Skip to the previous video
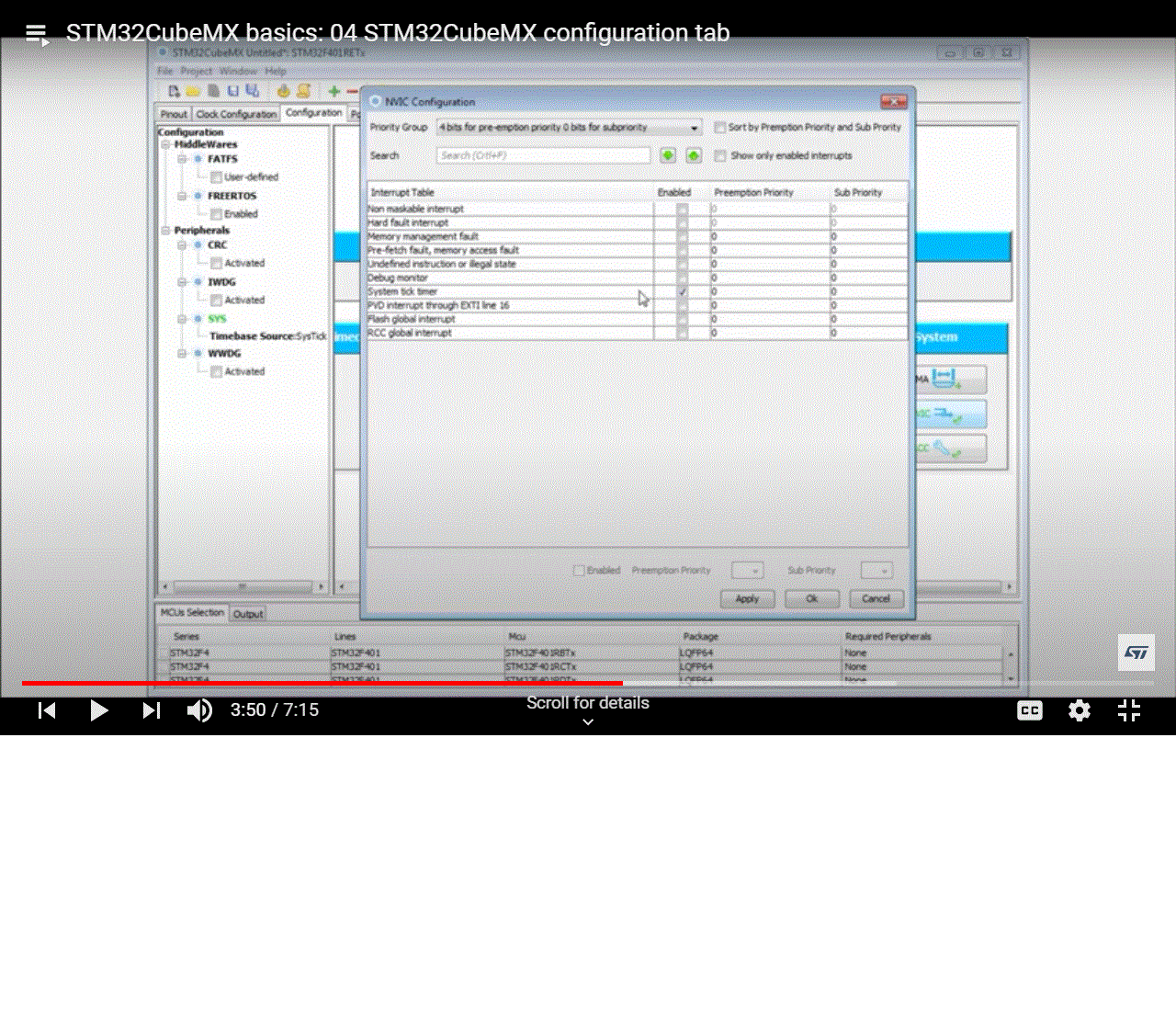The height and width of the screenshot is (1033, 1176). point(47,710)
